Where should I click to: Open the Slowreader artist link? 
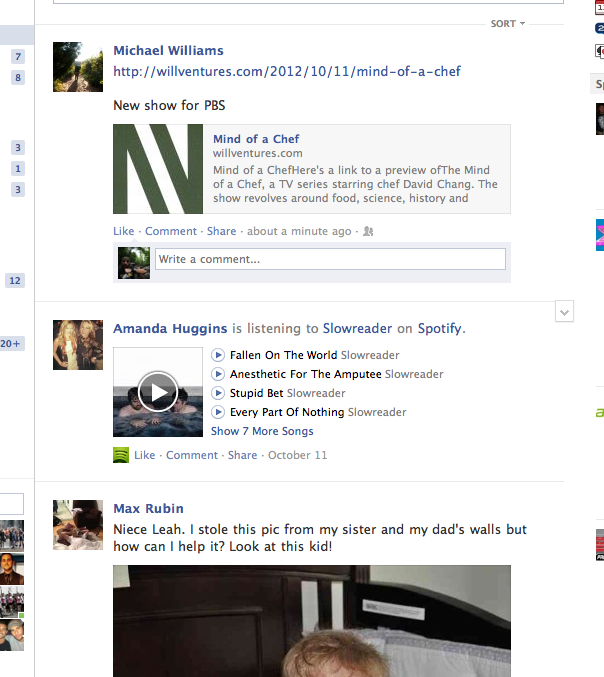(357, 329)
